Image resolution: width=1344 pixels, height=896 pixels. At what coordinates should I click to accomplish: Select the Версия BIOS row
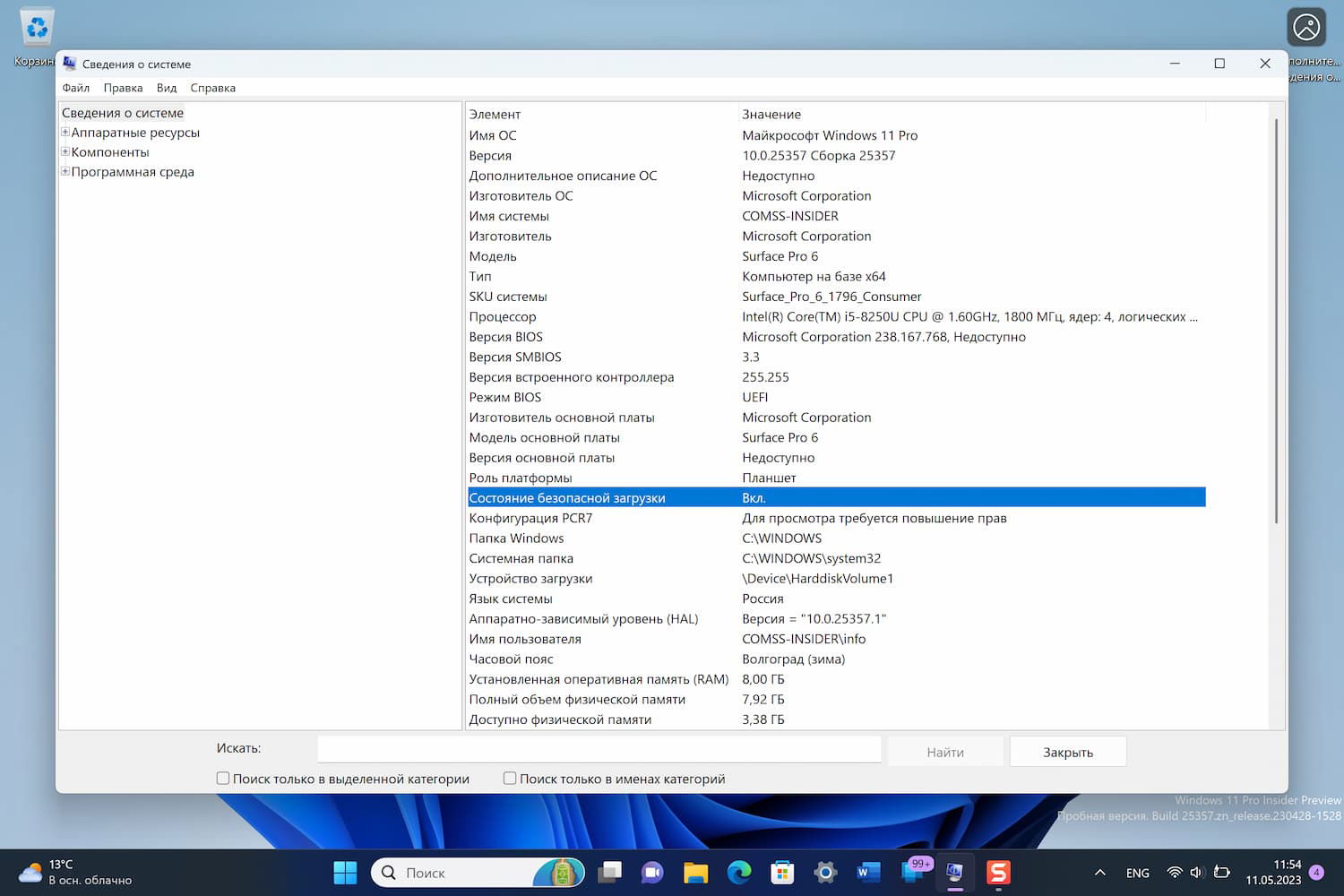(x=836, y=337)
